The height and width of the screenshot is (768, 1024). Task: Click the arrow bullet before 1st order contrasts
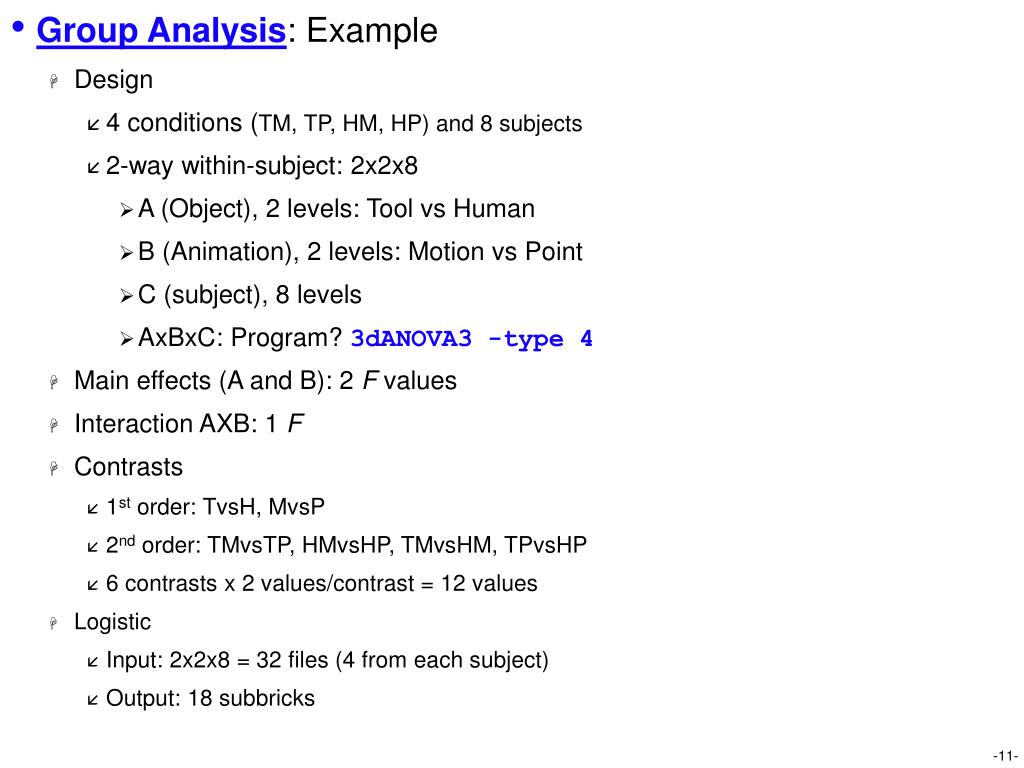93,509
